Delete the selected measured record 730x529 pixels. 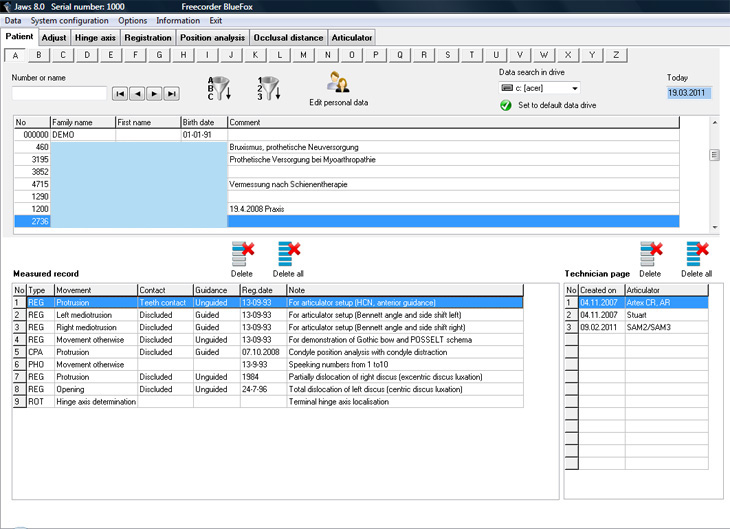point(243,254)
